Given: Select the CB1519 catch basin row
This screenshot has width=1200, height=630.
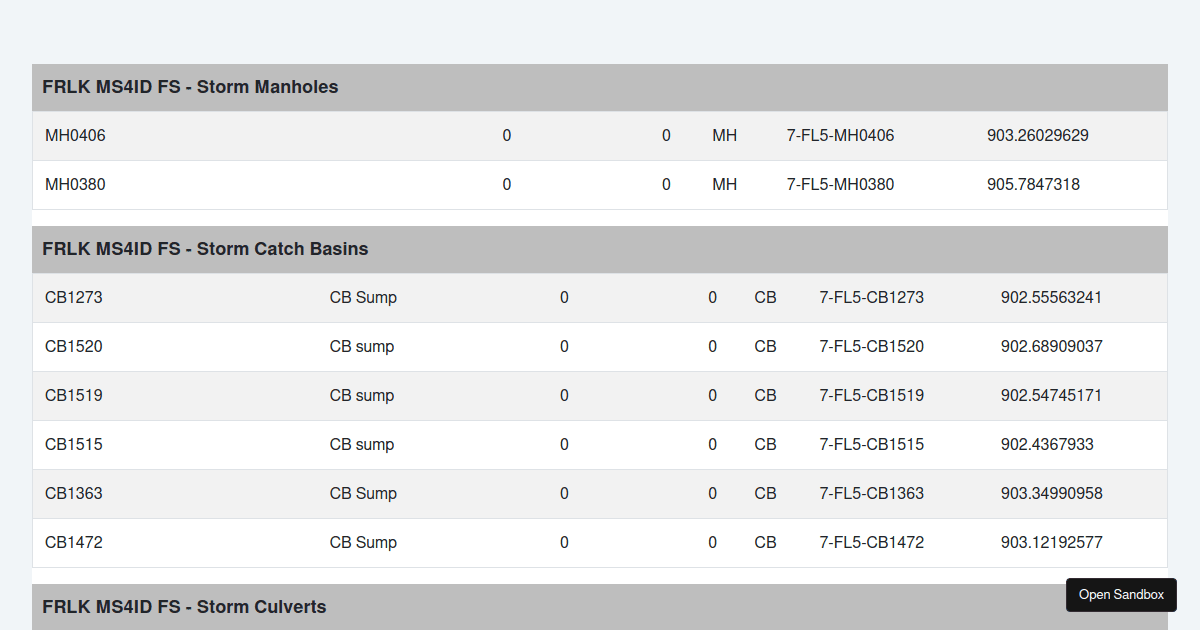Looking at the screenshot, I should [x=74, y=396].
